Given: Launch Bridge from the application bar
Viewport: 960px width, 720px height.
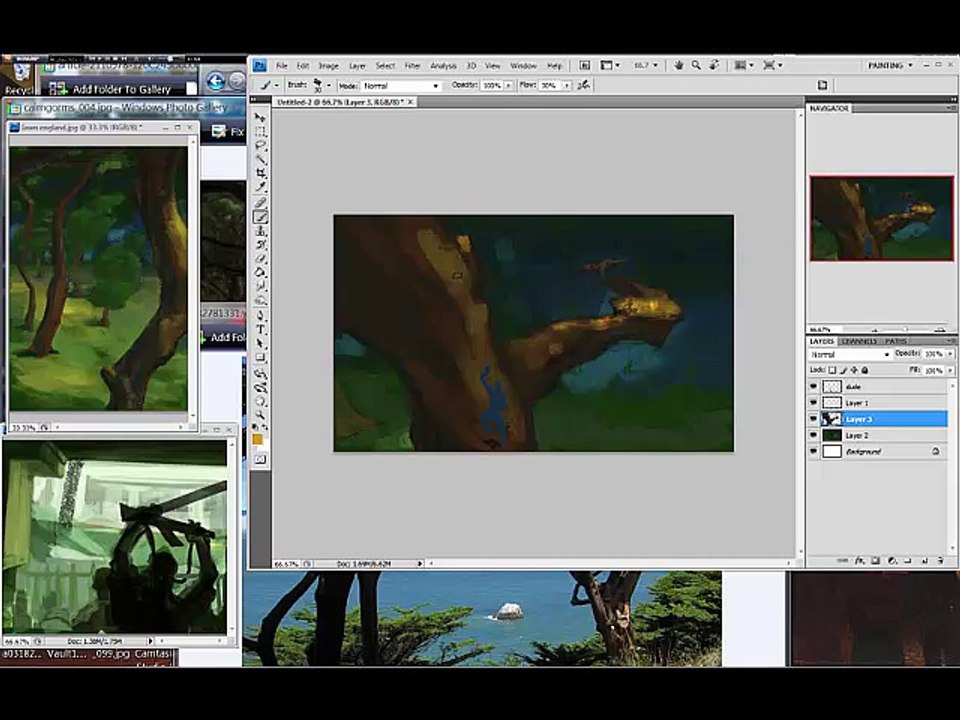Looking at the screenshot, I should (x=584, y=65).
